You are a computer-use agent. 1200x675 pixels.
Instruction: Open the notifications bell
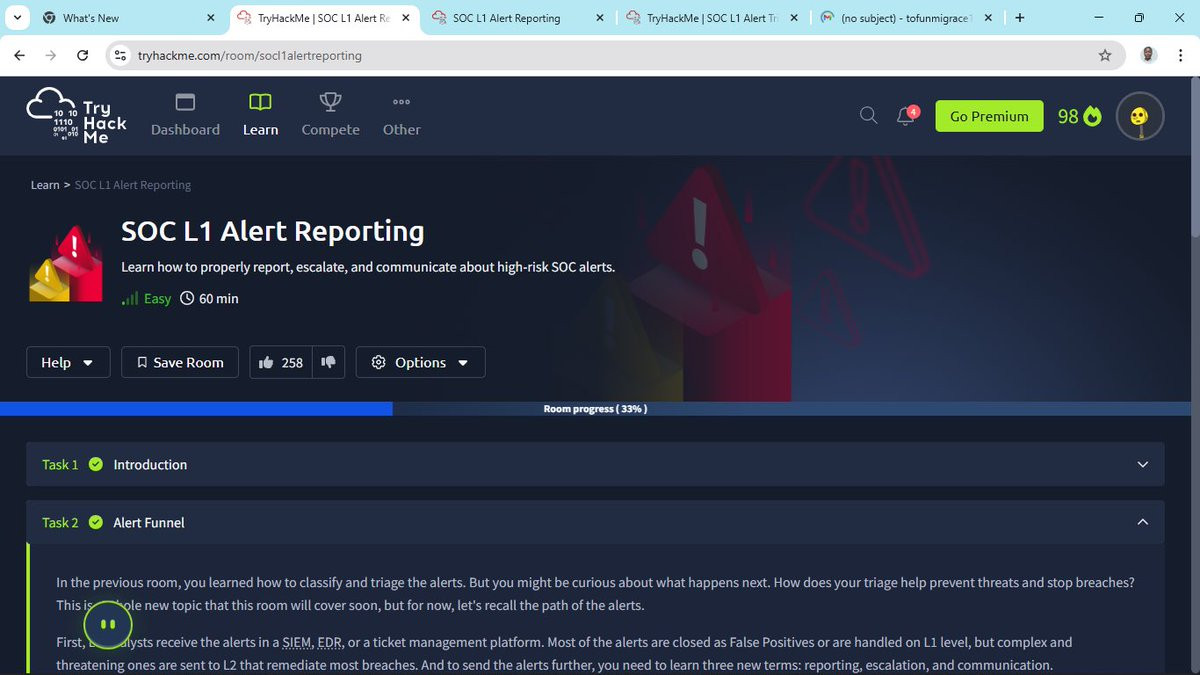[x=906, y=116]
